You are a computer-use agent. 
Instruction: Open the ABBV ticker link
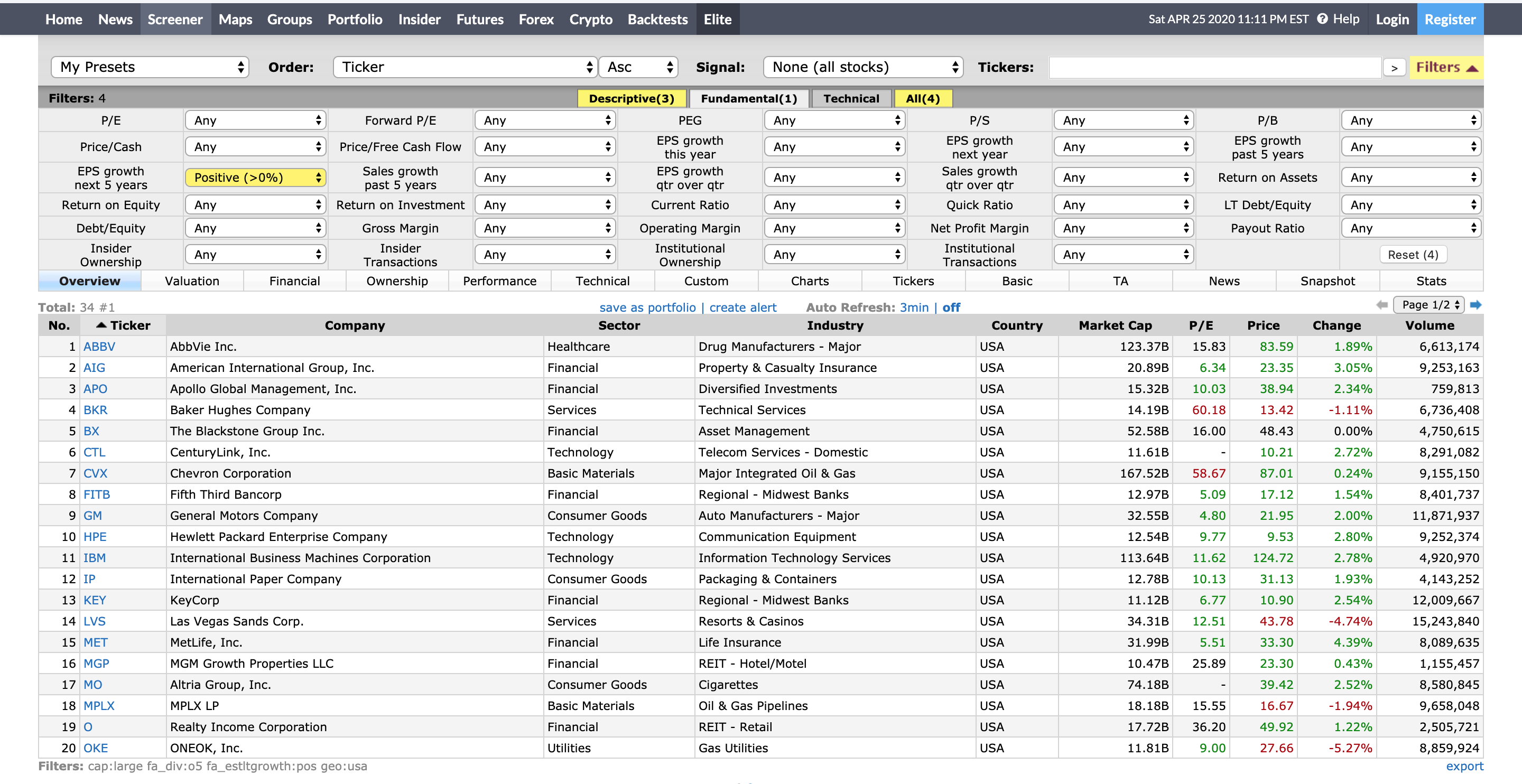point(99,347)
